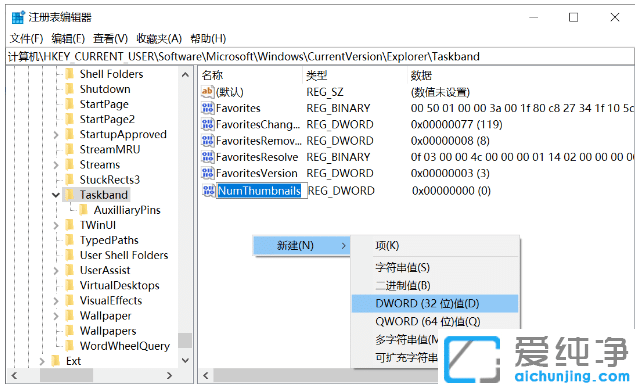Viewport: 638px width, 389px height.
Task: Click the data value 0x00000077 (119)
Action: click(457, 124)
